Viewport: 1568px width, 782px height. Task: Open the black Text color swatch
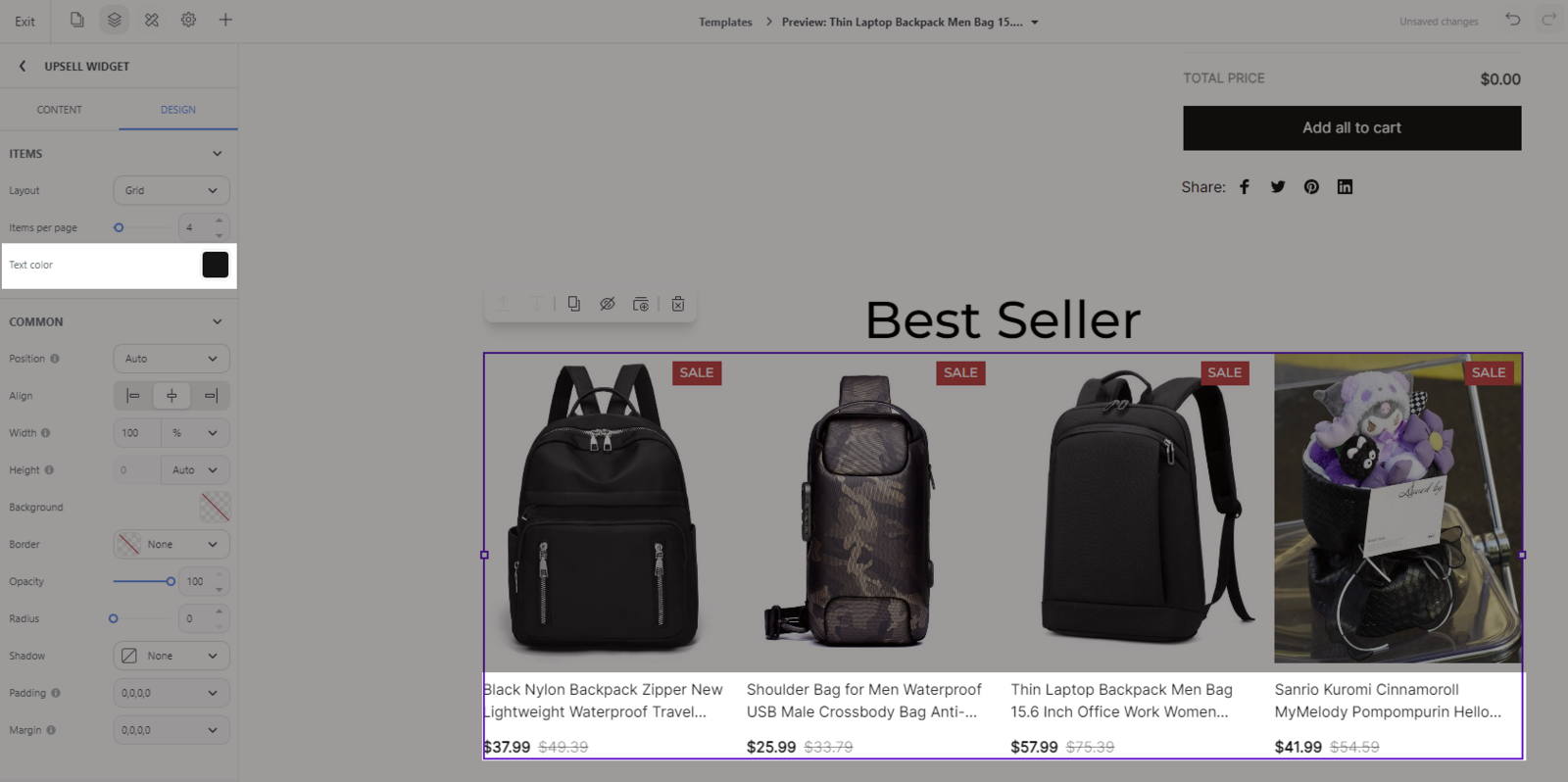(216, 265)
